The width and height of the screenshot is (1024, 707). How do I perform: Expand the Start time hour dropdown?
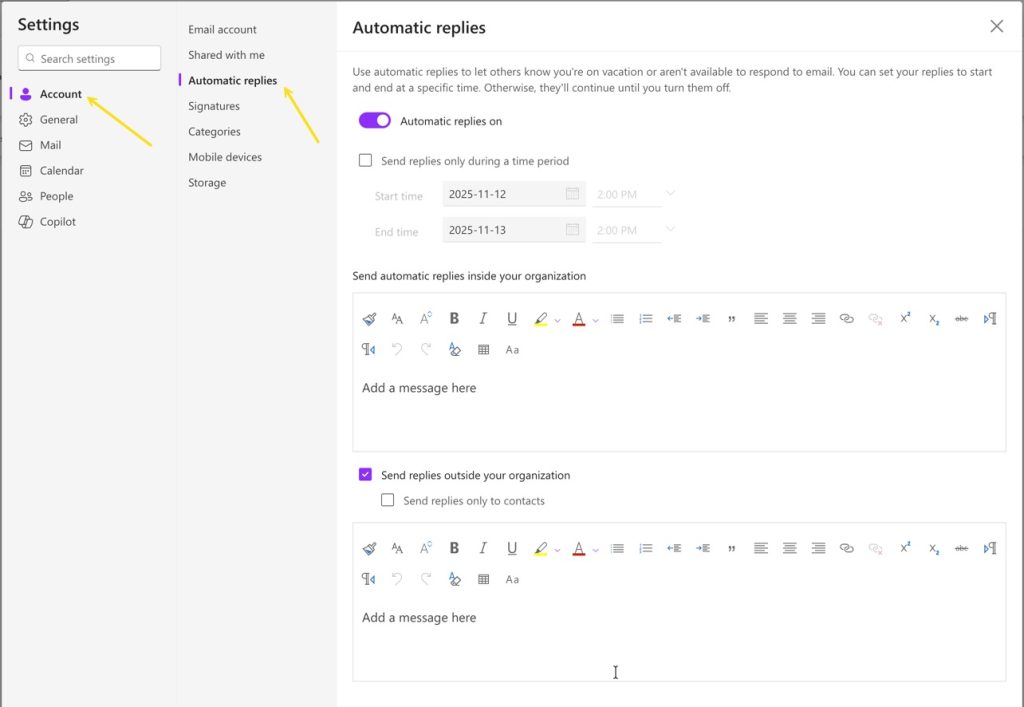tap(670, 193)
